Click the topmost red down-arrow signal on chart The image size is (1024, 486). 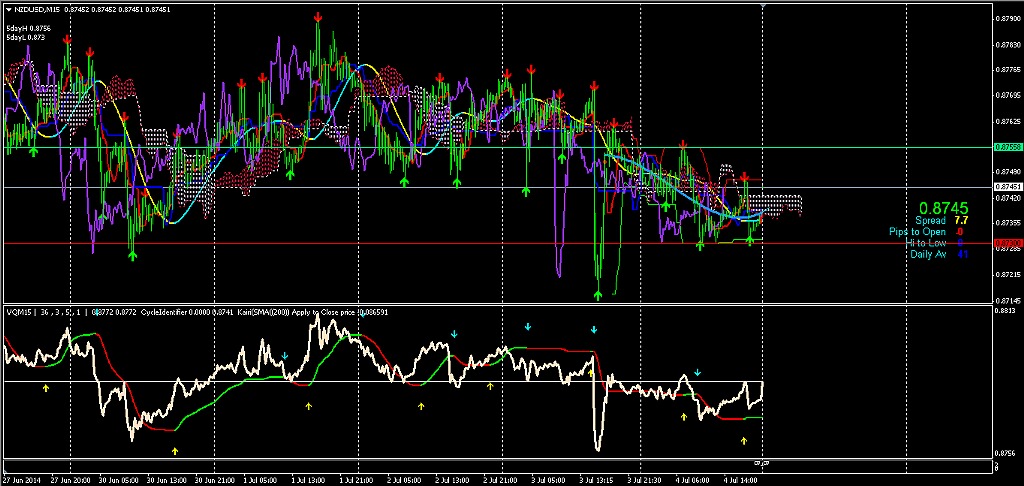pos(317,19)
